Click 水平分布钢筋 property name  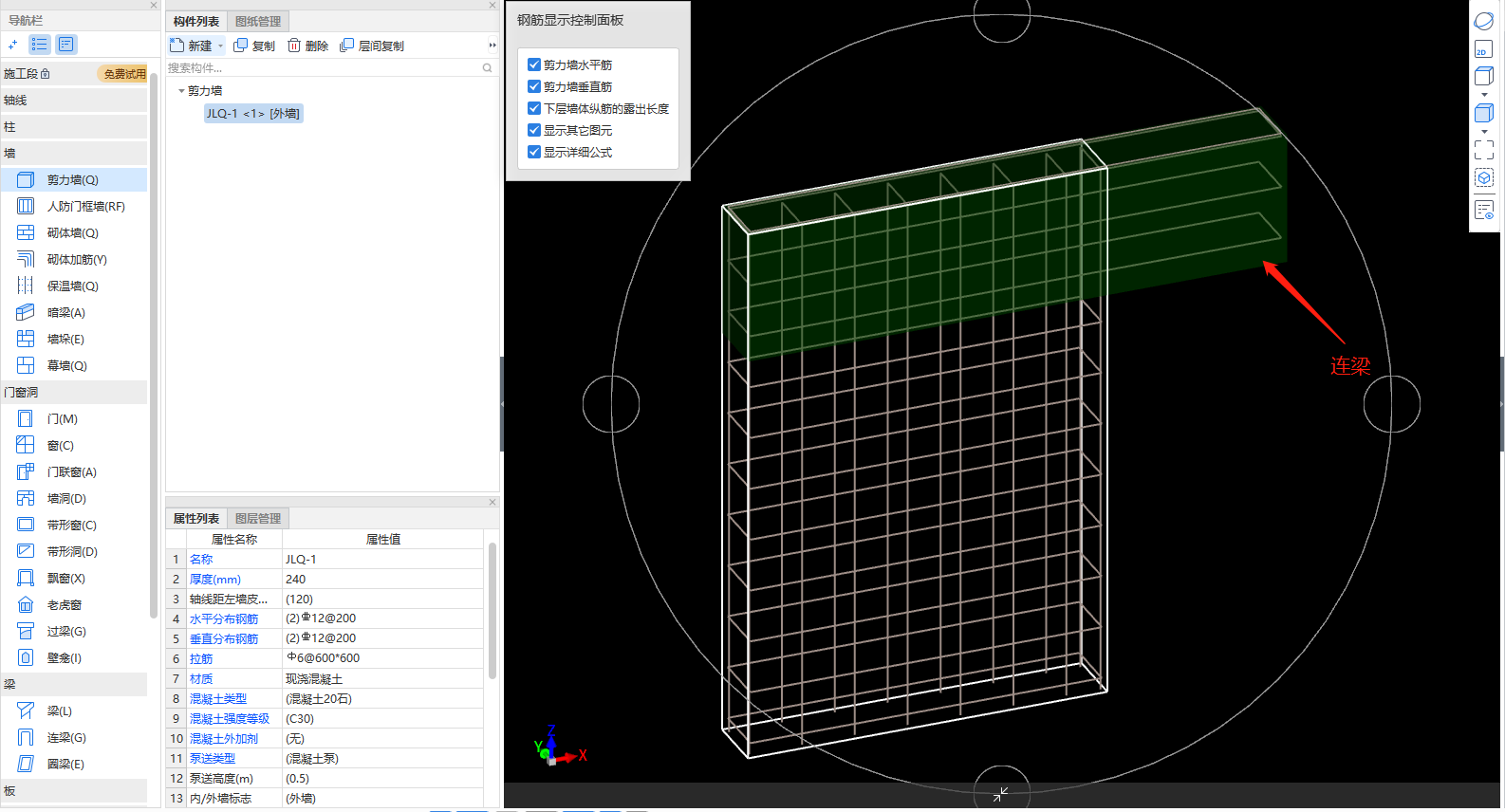[x=224, y=618]
